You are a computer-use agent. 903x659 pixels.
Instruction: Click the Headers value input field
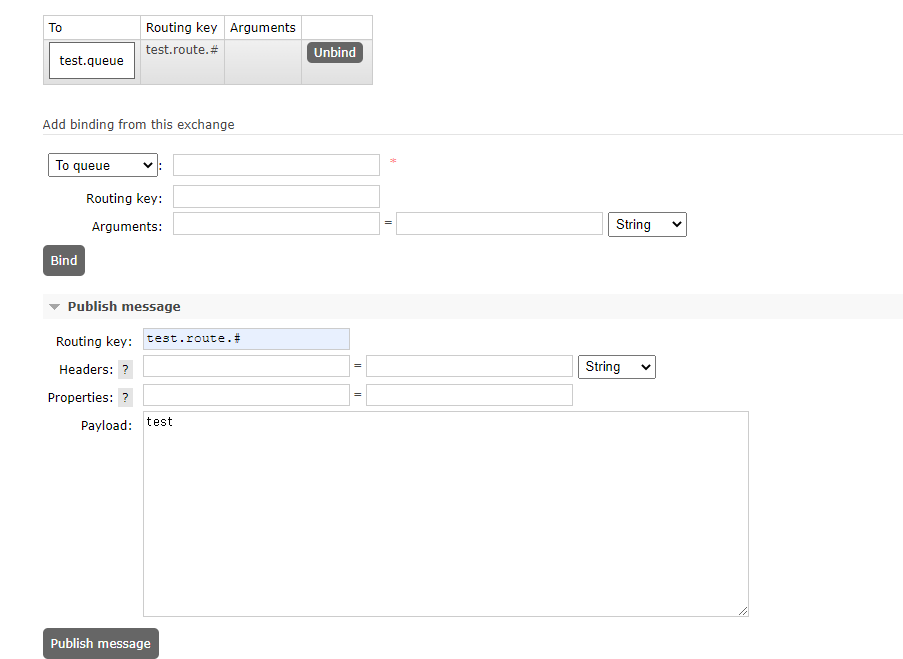pyautogui.click(x=469, y=366)
